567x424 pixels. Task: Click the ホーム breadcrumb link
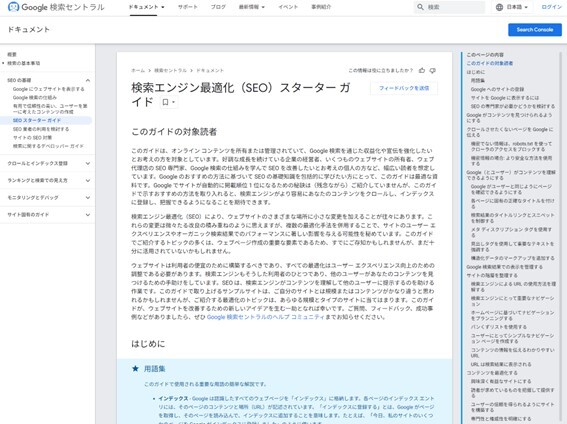[x=138, y=70]
